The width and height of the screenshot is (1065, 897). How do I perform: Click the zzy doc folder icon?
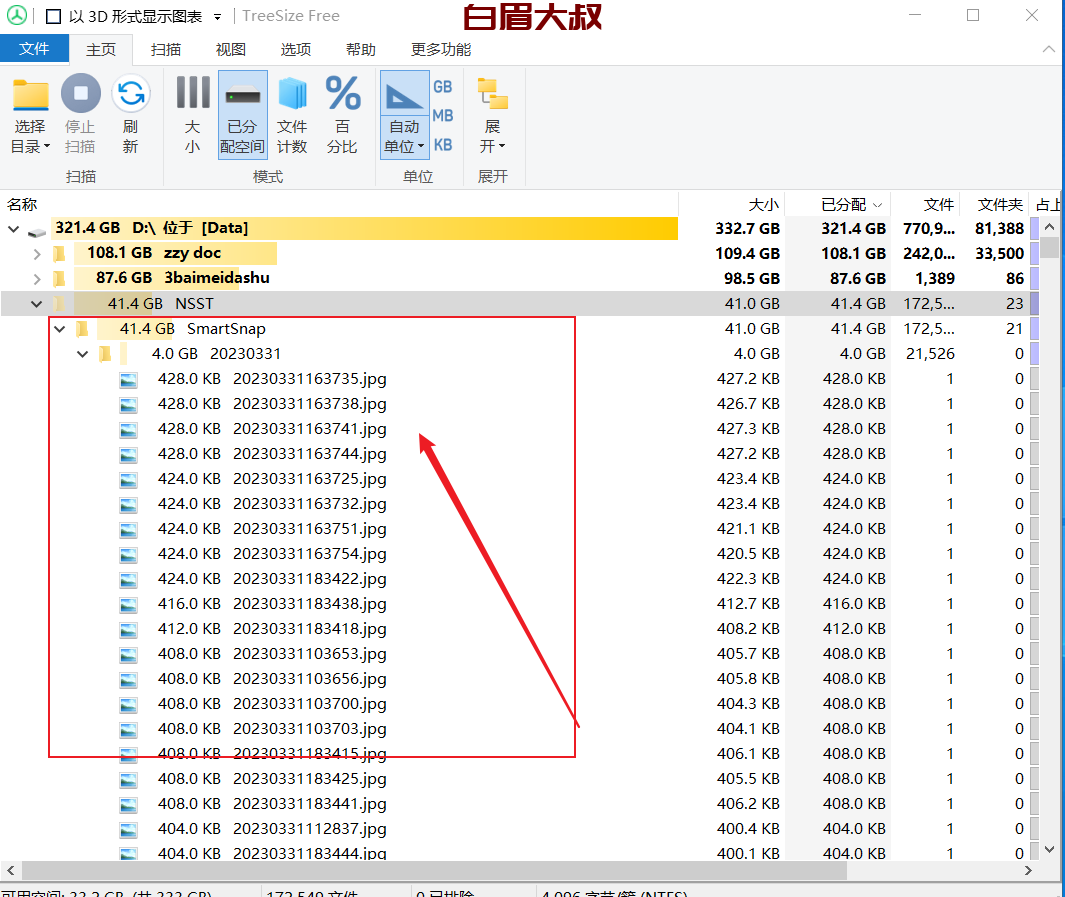[60, 254]
